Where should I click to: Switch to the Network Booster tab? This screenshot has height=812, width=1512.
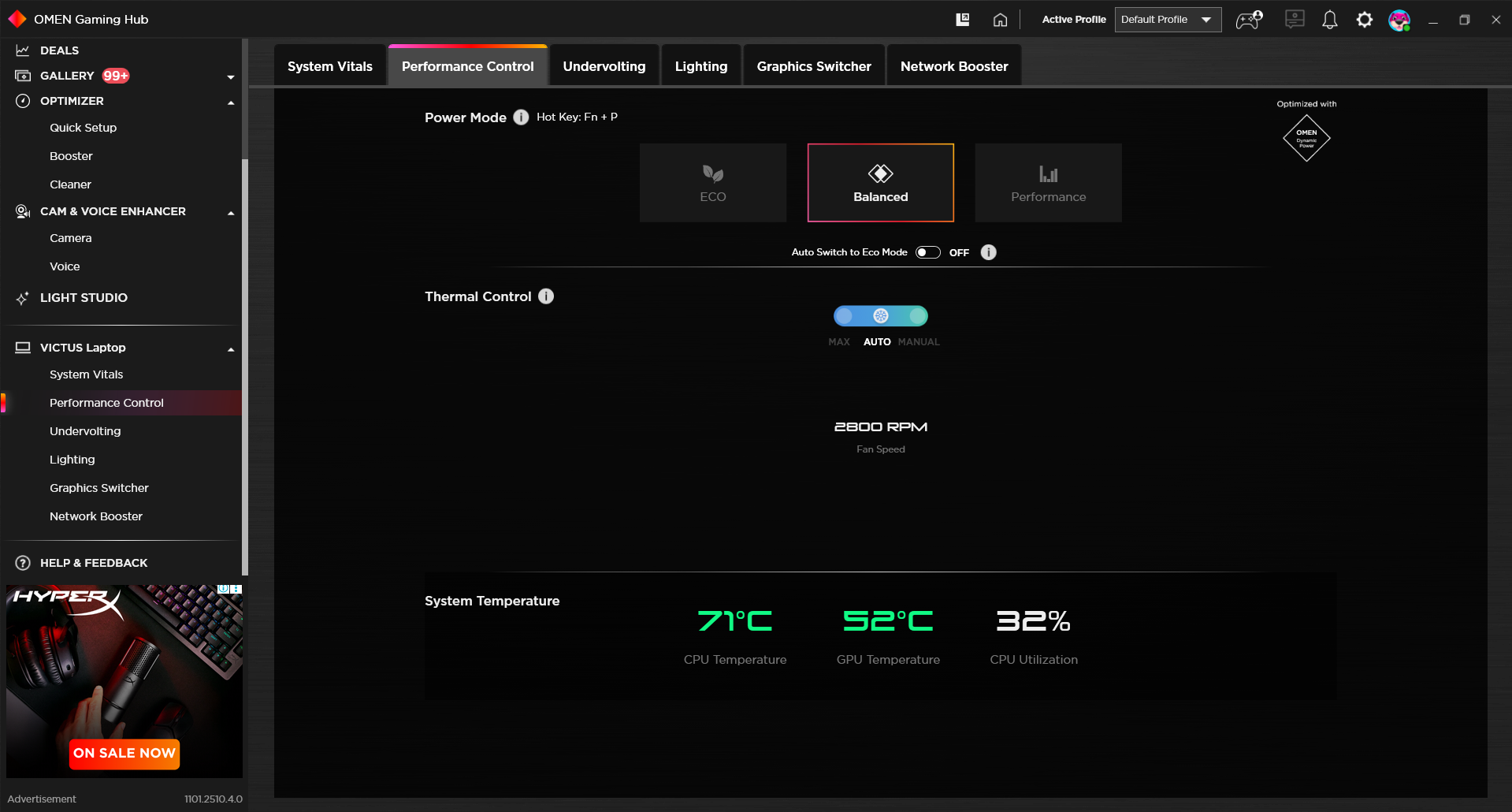pos(954,66)
